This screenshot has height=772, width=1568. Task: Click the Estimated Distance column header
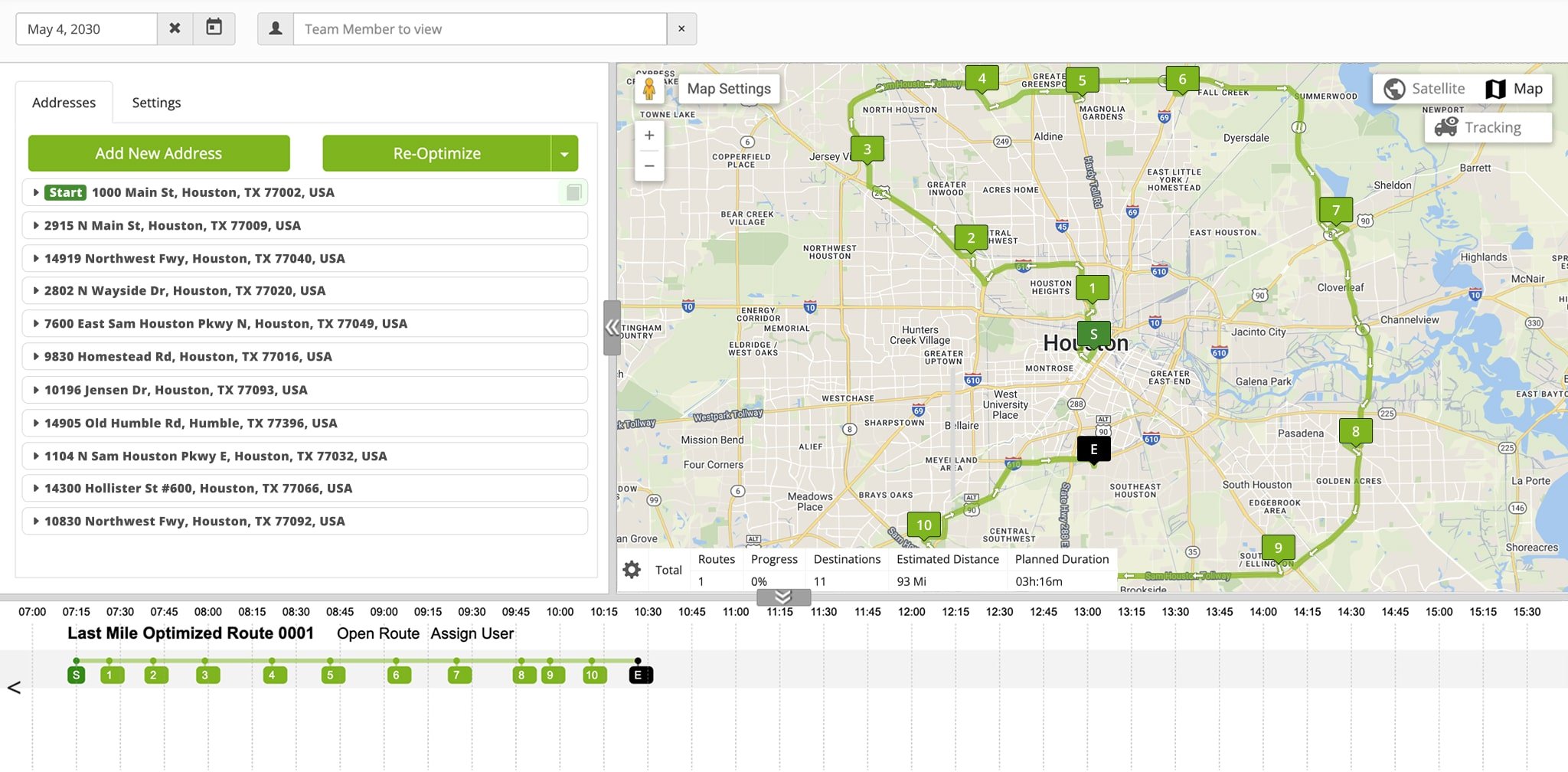948,559
